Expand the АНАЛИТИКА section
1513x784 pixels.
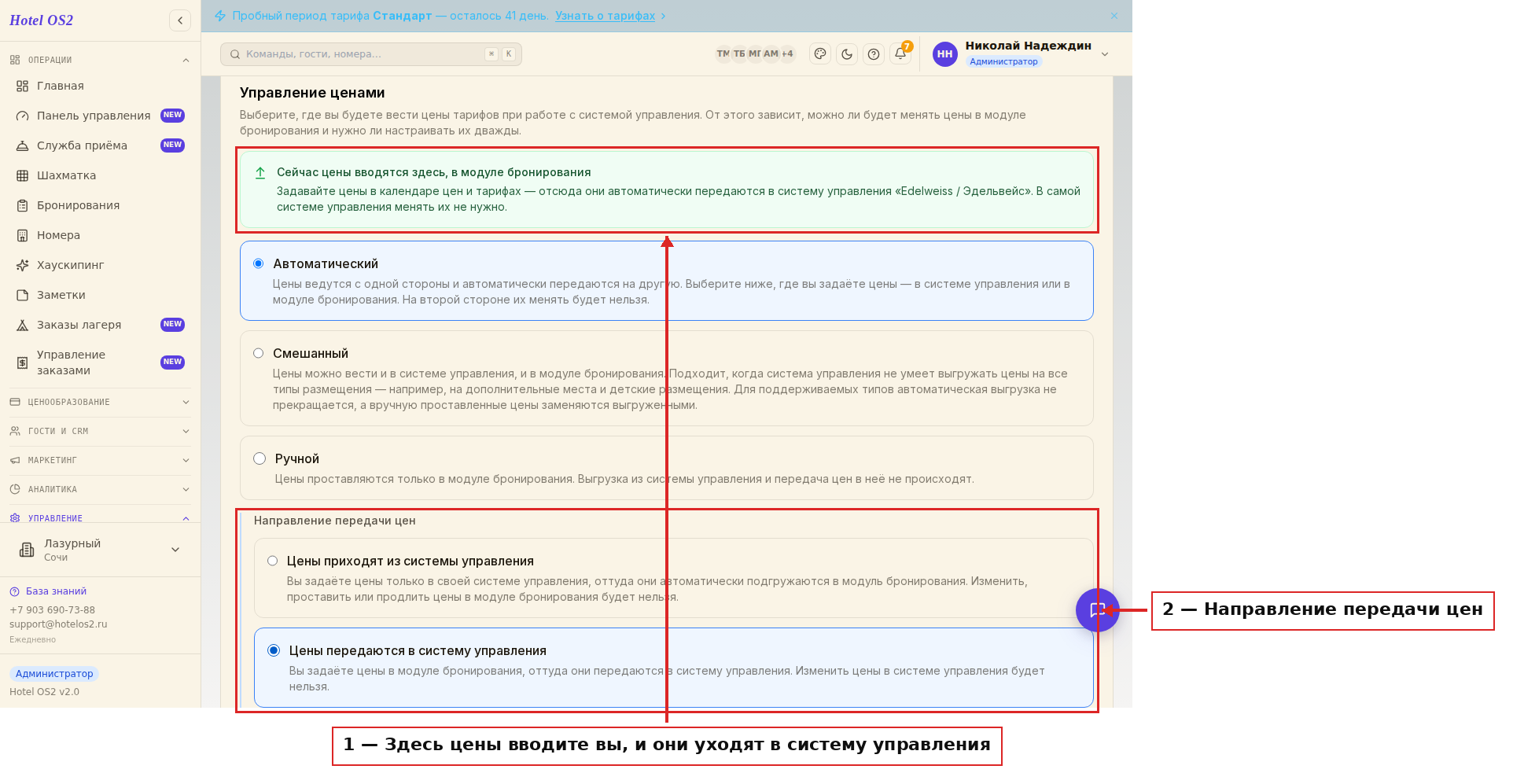[x=100, y=489]
